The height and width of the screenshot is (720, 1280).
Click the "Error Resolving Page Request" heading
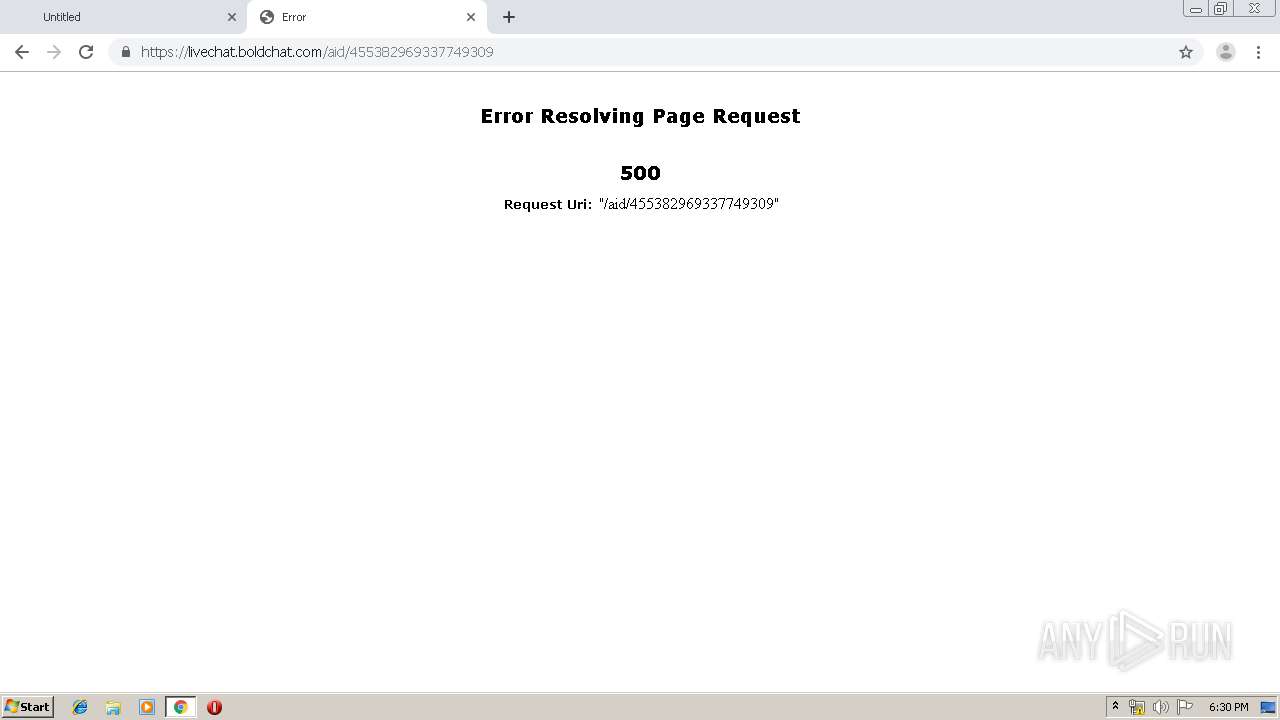(x=640, y=116)
